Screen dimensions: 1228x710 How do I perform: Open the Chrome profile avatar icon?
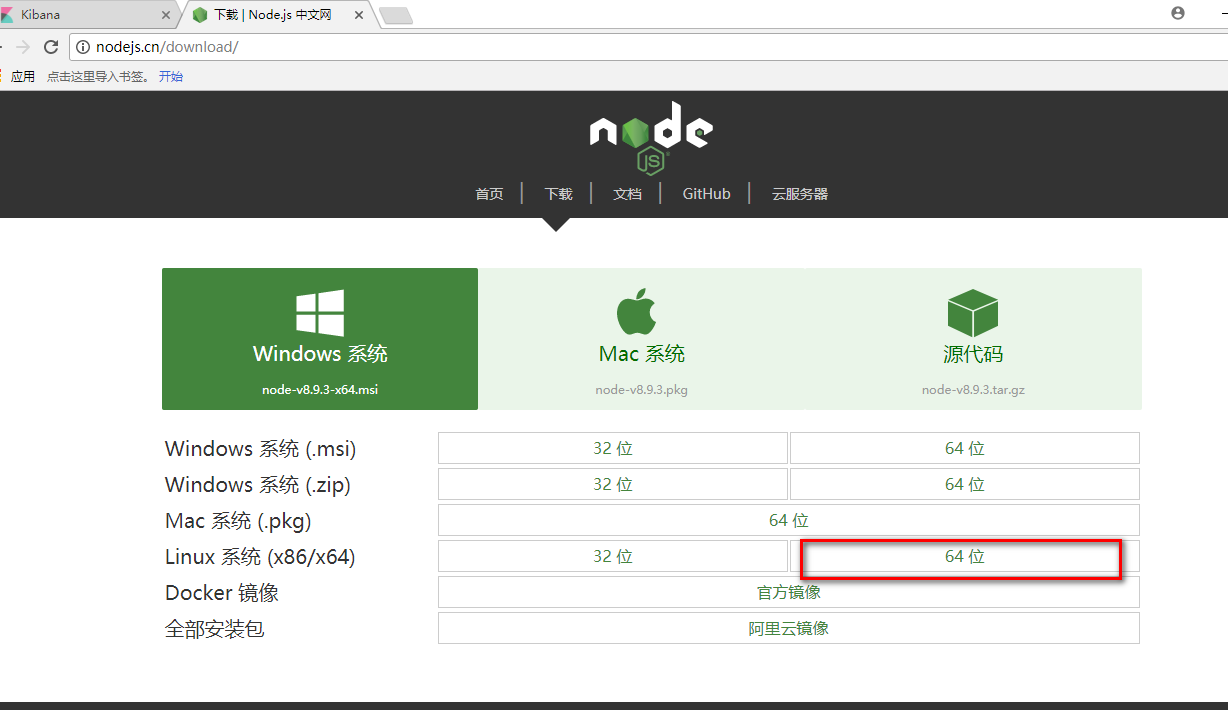[x=1177, y=13]
